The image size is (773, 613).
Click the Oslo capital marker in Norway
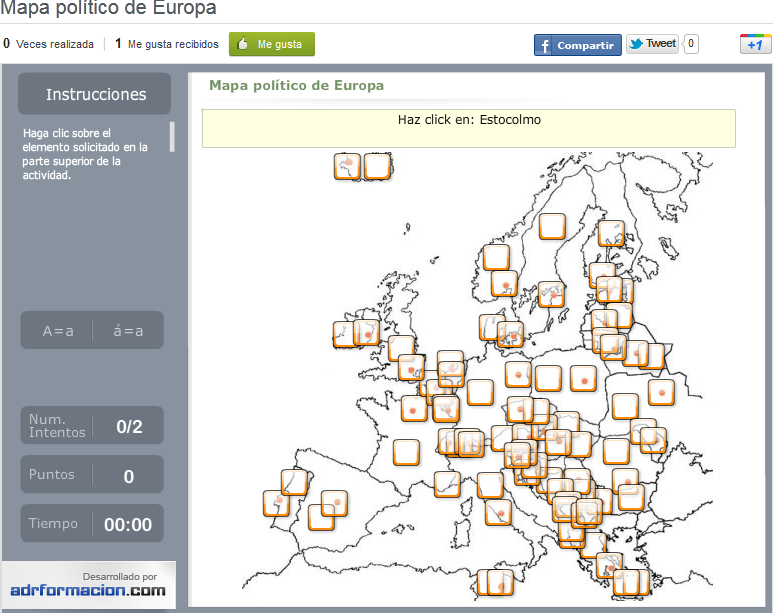504,284
